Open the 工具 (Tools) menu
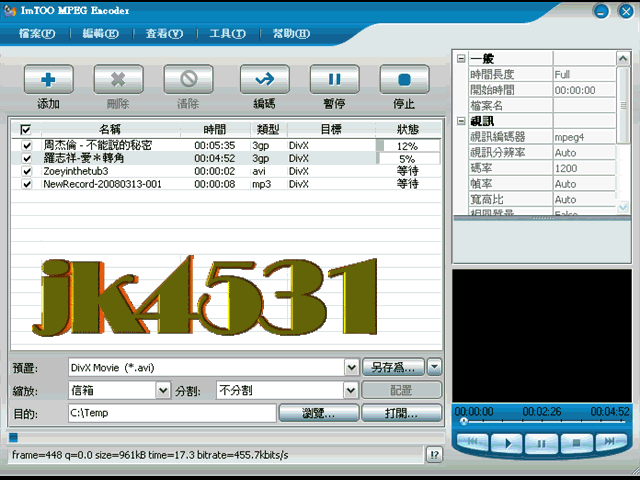This screenshot has width=640, height=480. click(x=227, y=34)
